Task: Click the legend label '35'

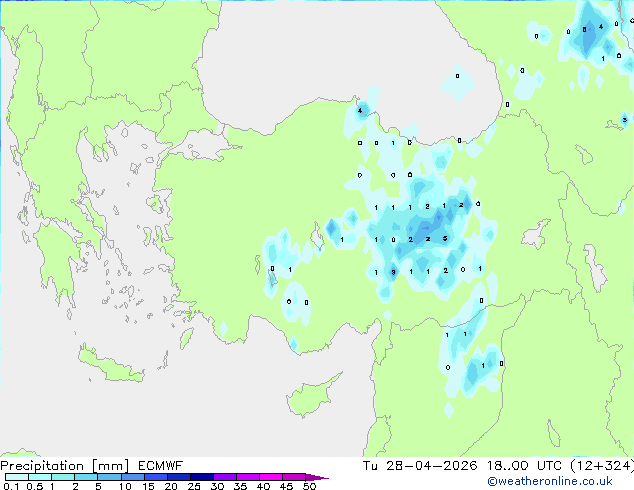Action: pos(240,486)
